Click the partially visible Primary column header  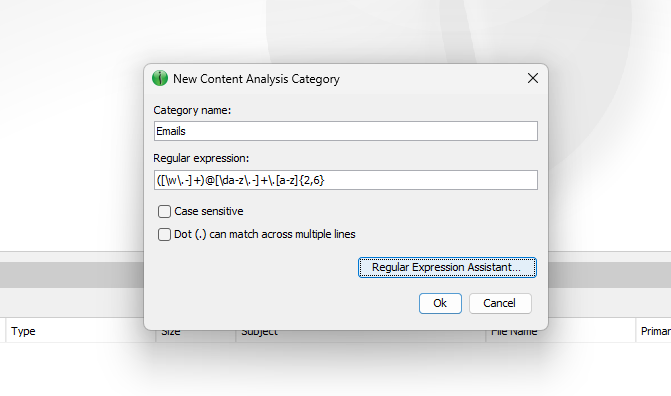[653, 331]
